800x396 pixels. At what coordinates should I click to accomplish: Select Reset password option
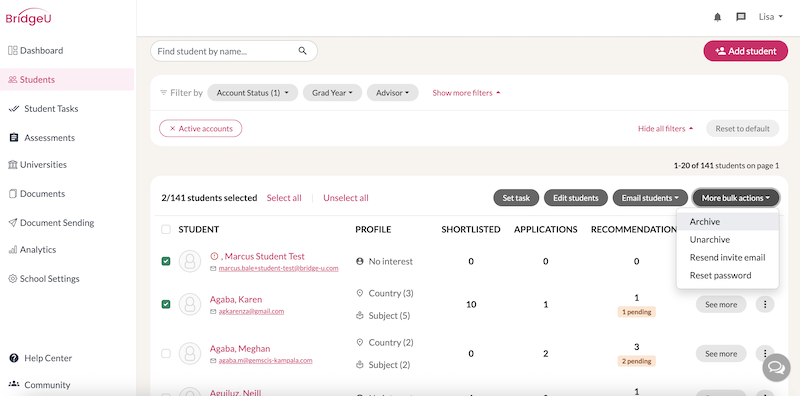pyautogui.click(x=728, y=276)
